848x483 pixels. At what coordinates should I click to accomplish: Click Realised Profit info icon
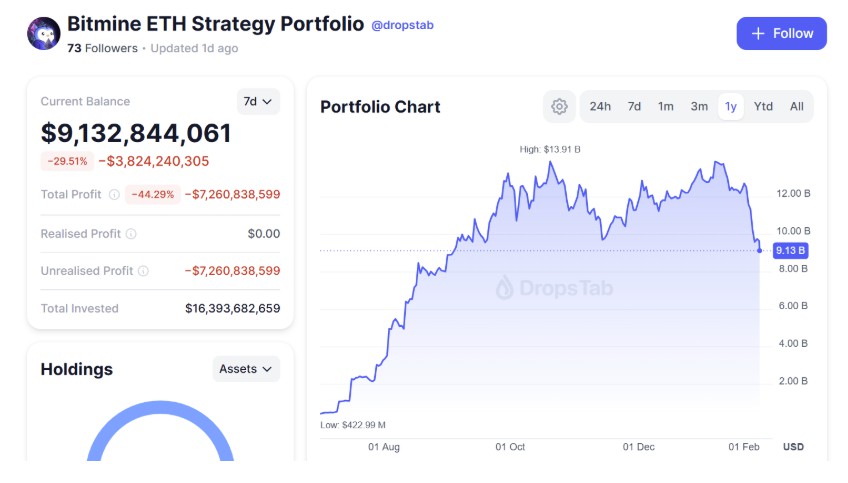tap(131, 234)
